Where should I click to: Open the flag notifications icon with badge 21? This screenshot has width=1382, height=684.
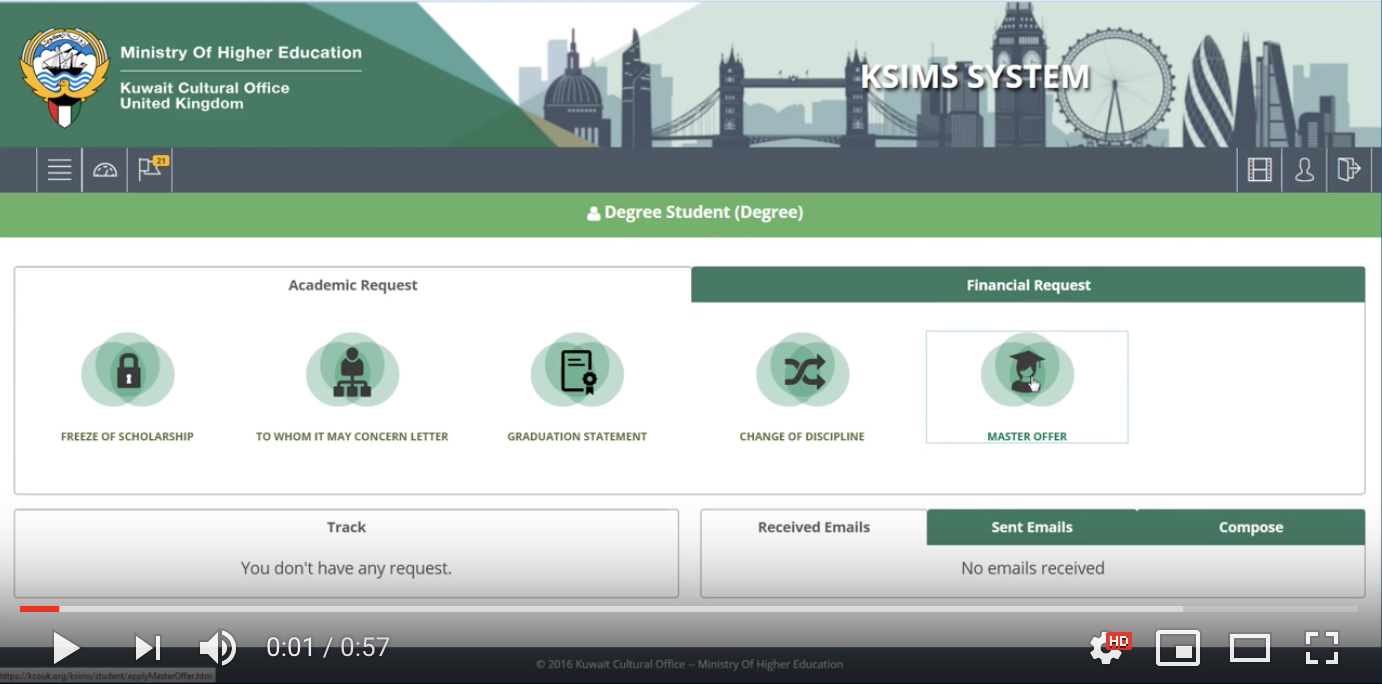click(x=151, y=169)
